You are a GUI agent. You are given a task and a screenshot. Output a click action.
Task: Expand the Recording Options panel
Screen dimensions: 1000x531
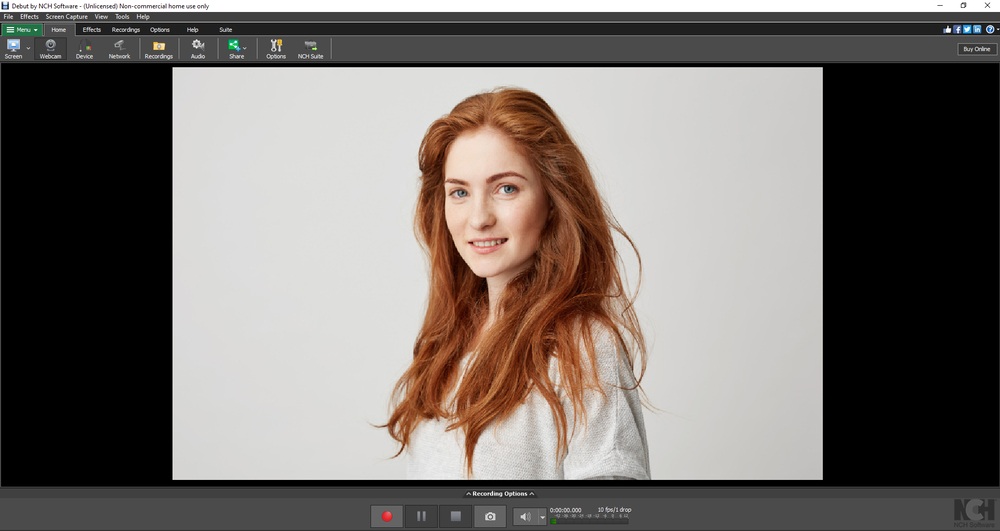(500, 493)
